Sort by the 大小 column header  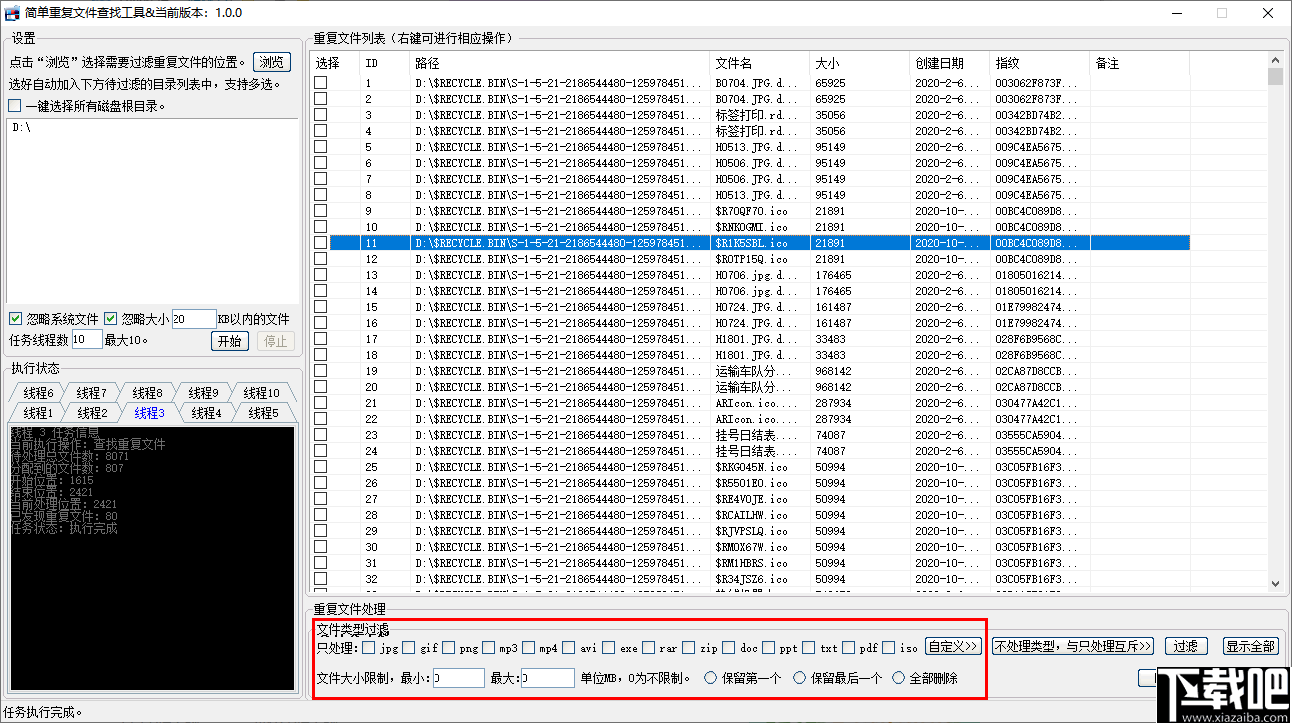pos(860,63)
